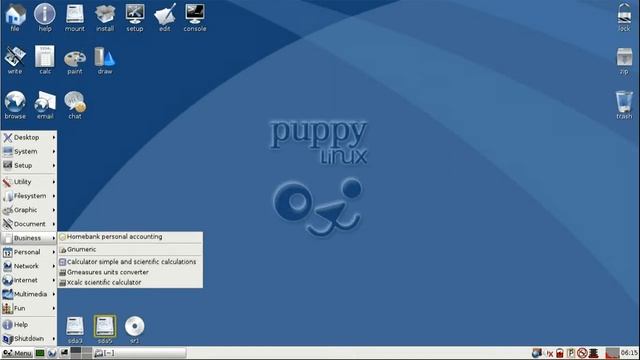Expand the Desktop submenu

pyautogui.click(x=29, y=138)
